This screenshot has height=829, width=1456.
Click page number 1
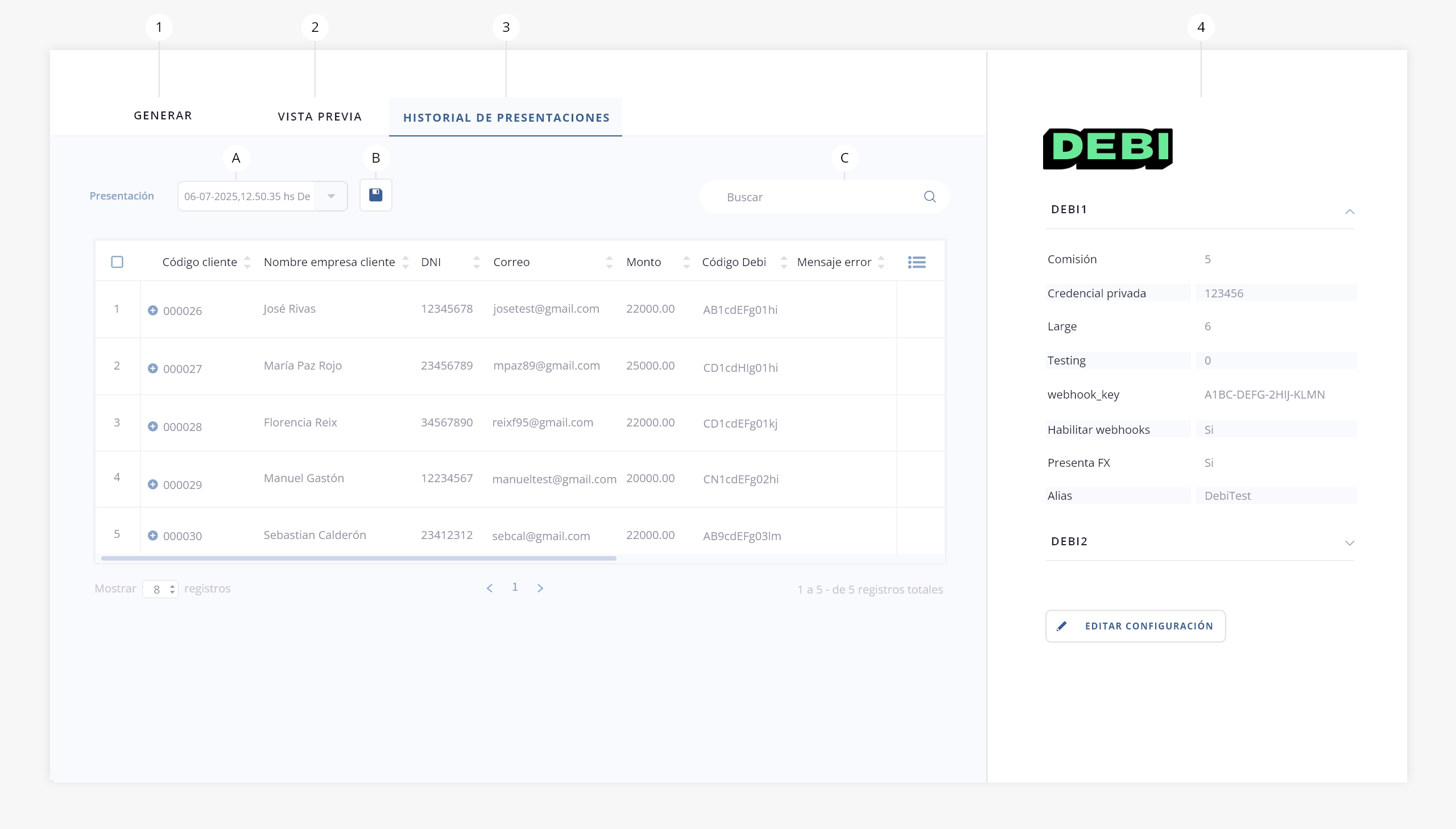click(515, 587)
